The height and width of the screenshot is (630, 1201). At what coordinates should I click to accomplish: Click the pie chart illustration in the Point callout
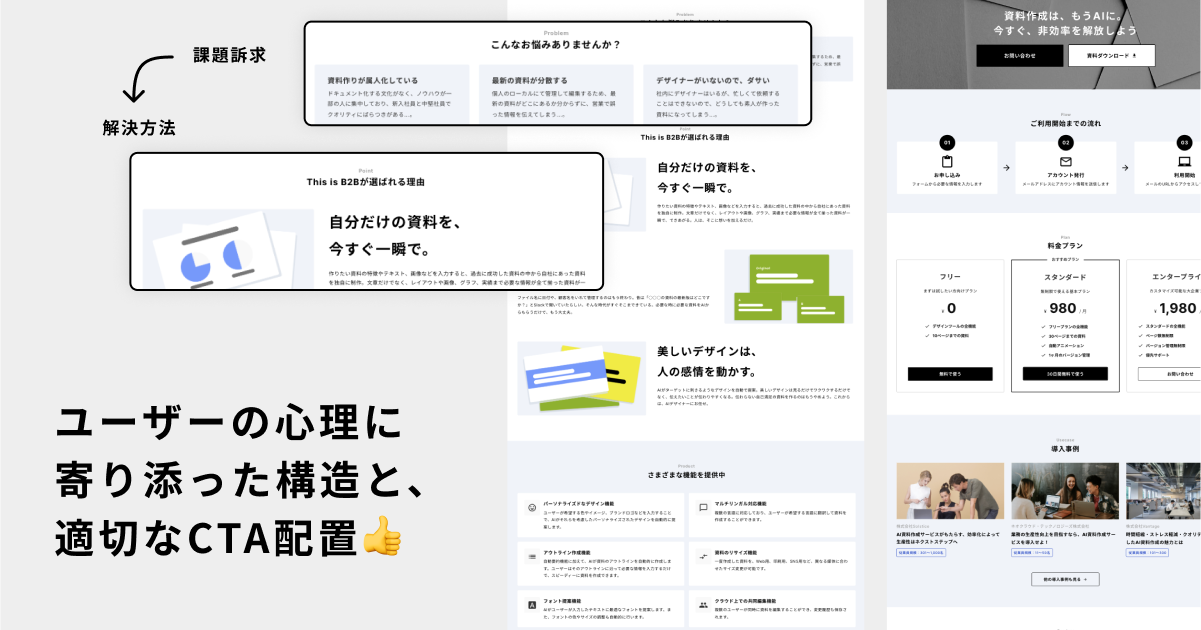[x=228, y=250]
